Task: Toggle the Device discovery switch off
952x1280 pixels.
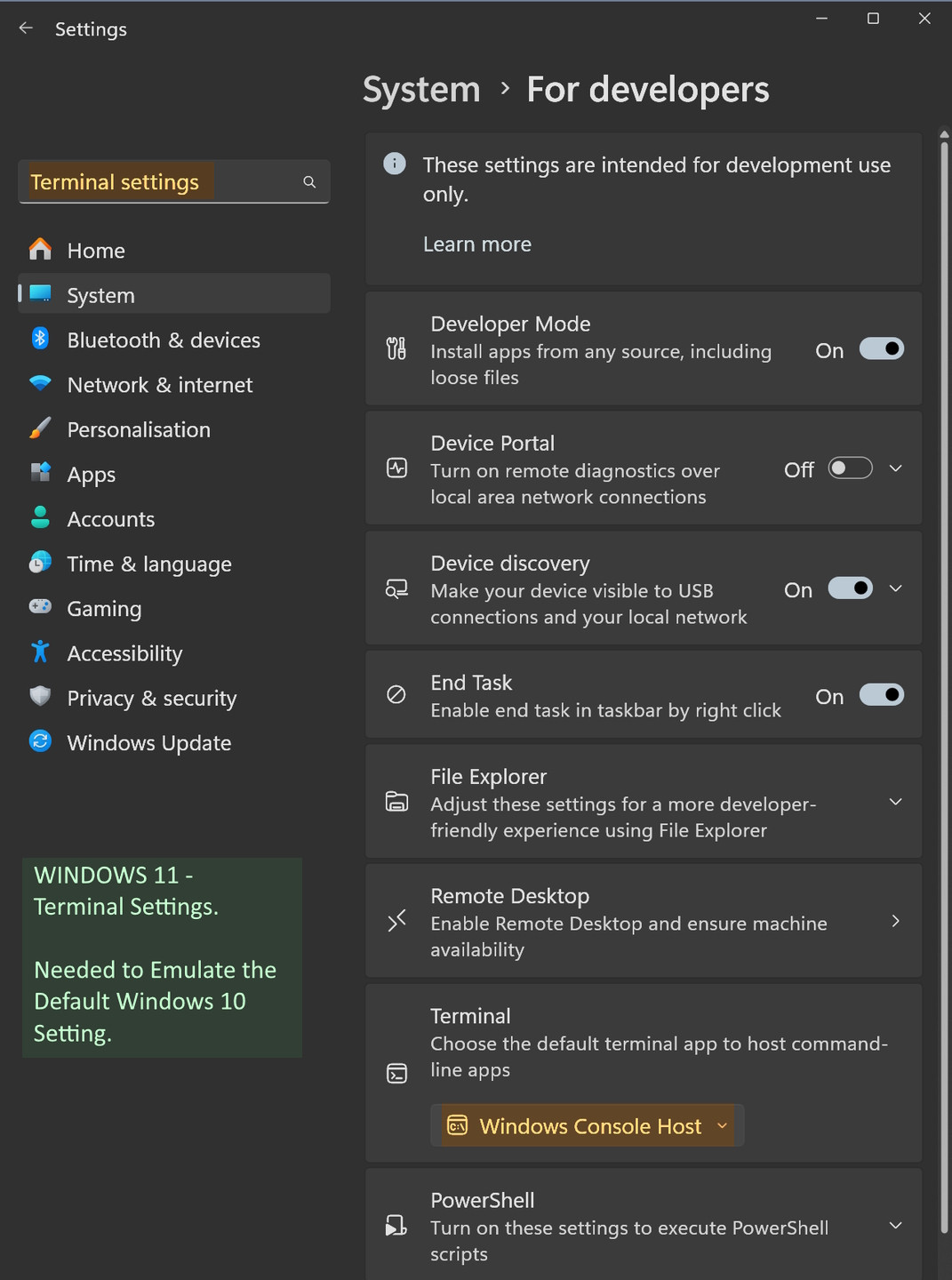Action: tap(850, 588)
